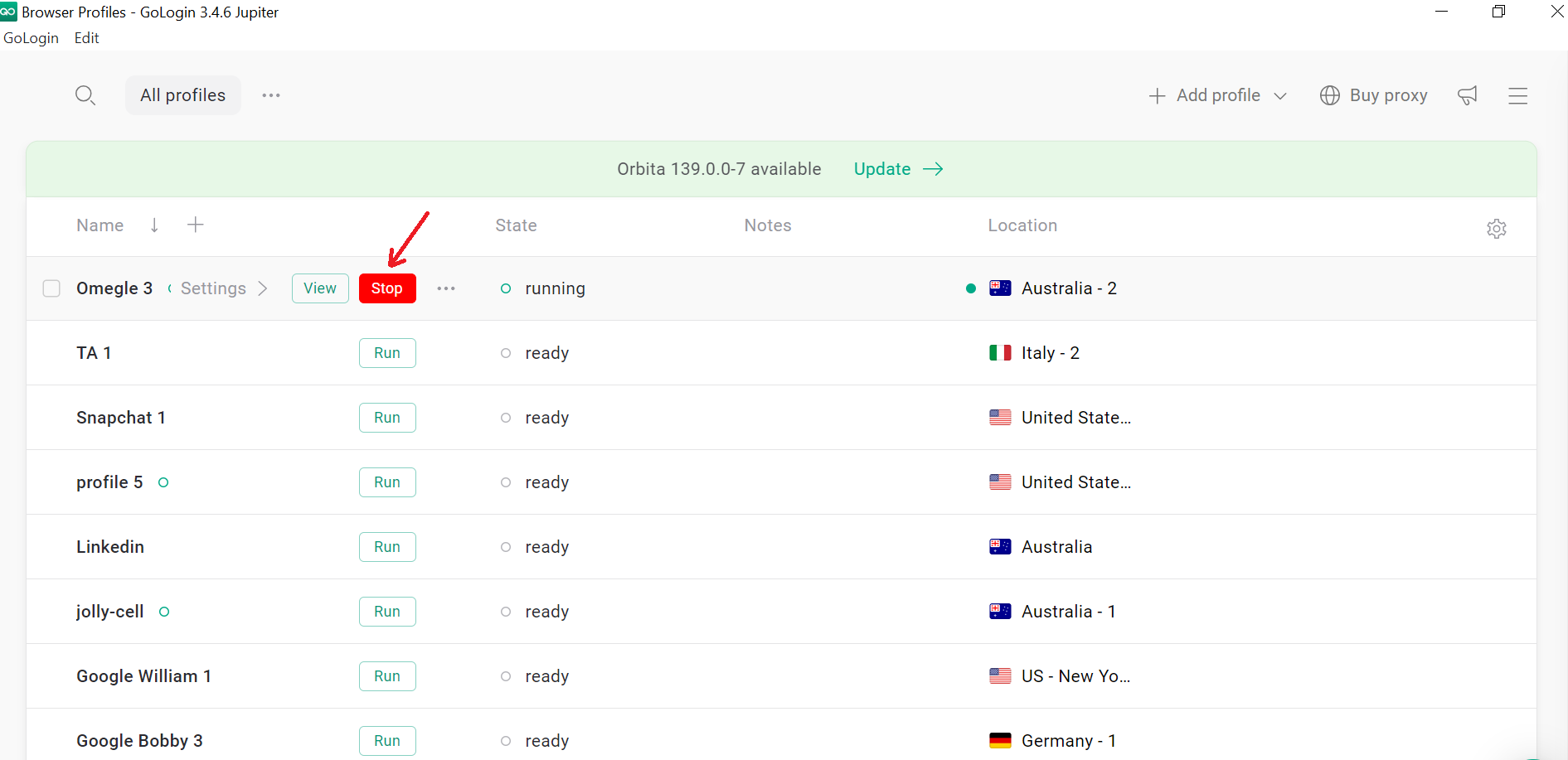Open the Edit menu
Image resolution: width=1568 pixels, height=760 pixels.
[86, 38]
